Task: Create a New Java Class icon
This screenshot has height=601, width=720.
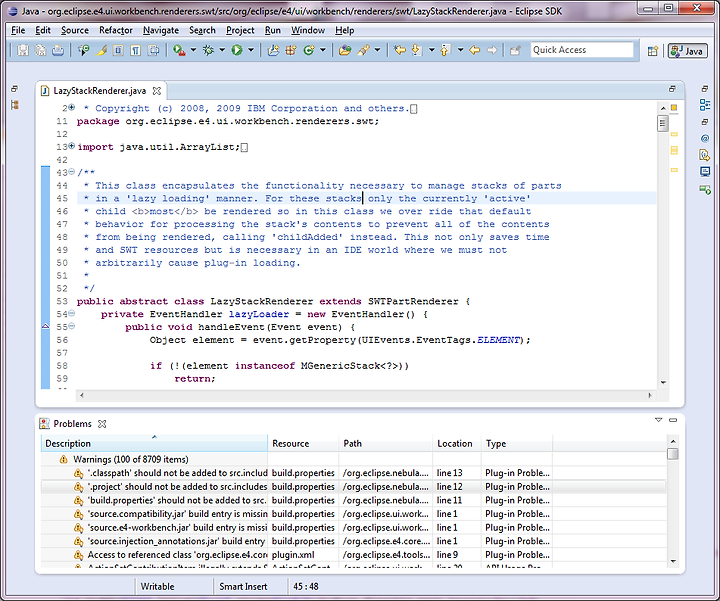Action: (309, 50)
